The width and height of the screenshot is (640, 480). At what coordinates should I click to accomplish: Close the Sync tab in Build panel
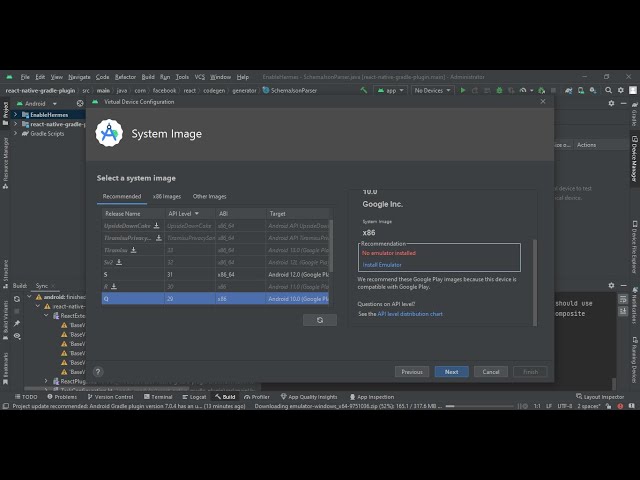point(53,286)
